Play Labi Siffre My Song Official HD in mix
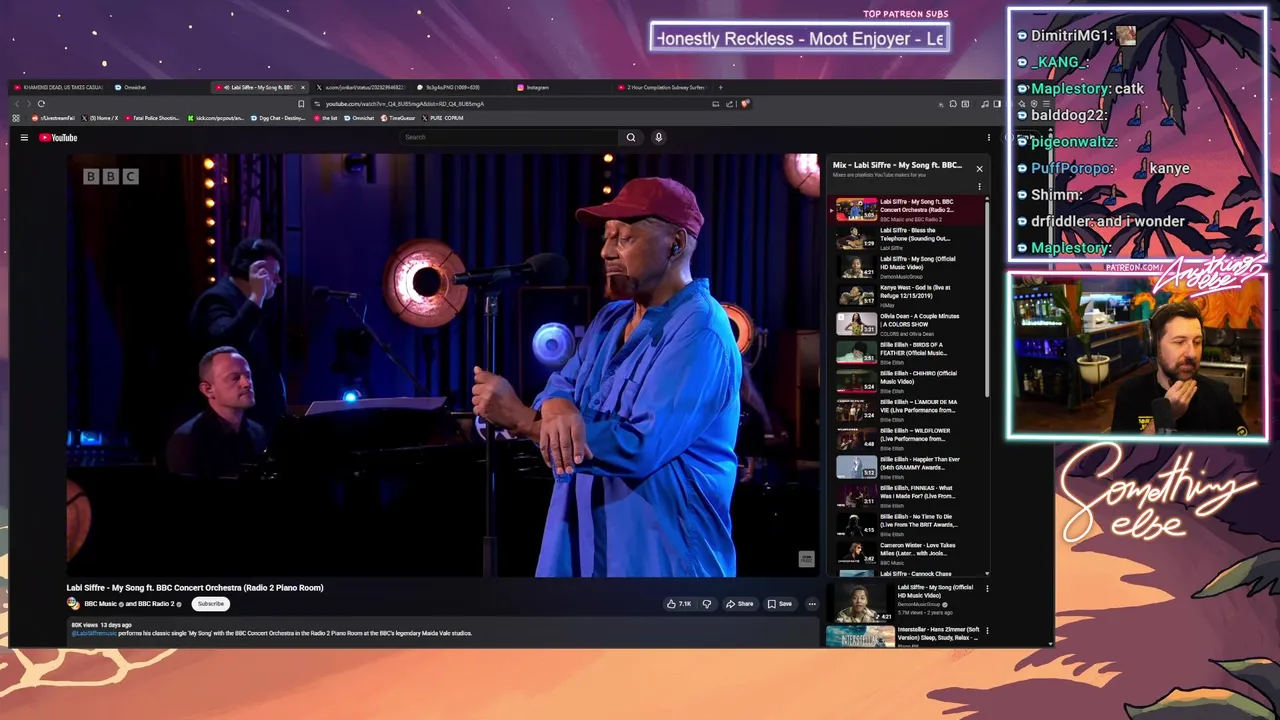This screenshot has height=720, width=1280. tap(905, 267)
